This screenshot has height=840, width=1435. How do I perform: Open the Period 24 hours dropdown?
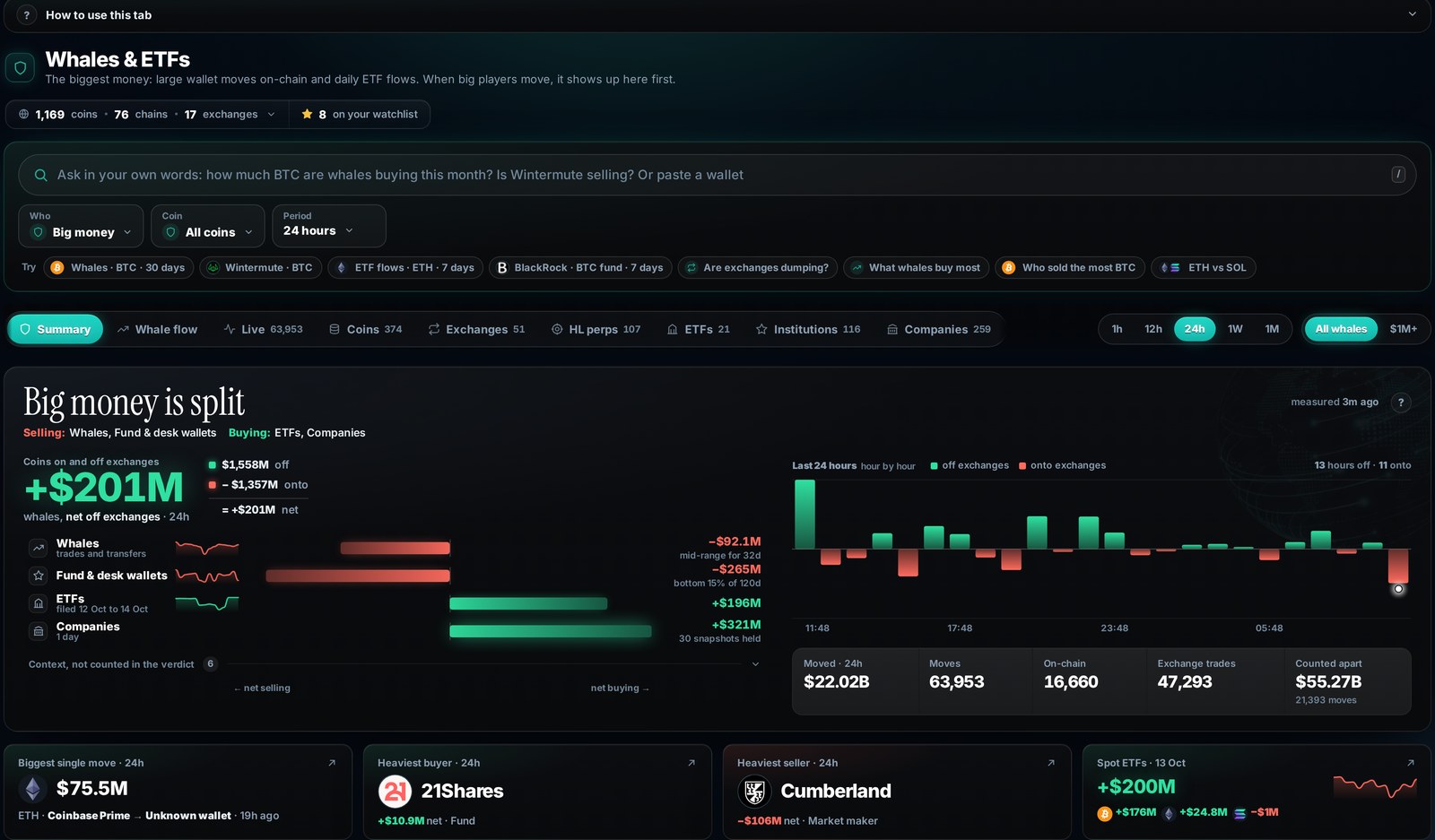(x=329, y=226)
